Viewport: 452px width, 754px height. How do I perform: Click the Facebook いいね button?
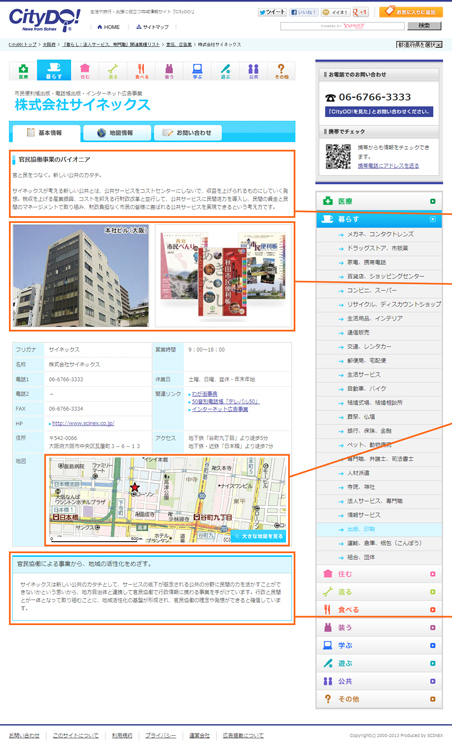tap(303, 12)
